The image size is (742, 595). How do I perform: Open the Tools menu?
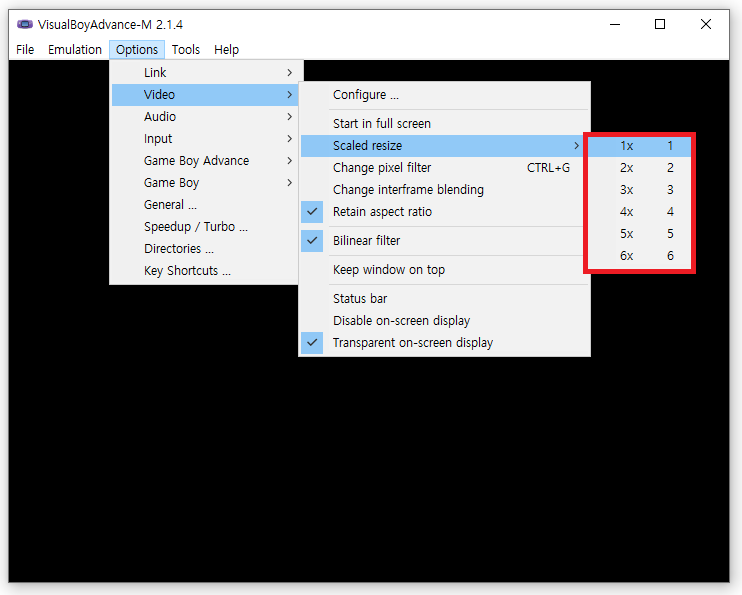186,50
